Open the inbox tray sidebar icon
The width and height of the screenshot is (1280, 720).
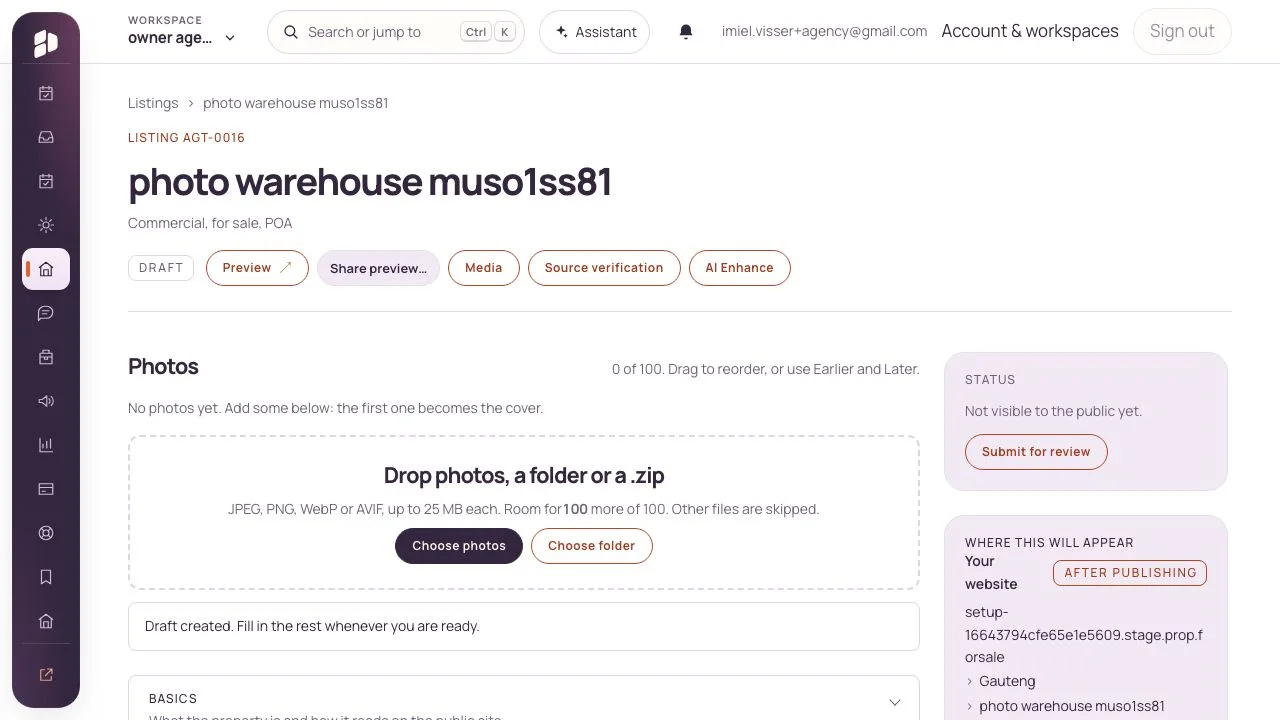[x=46, y=137]
